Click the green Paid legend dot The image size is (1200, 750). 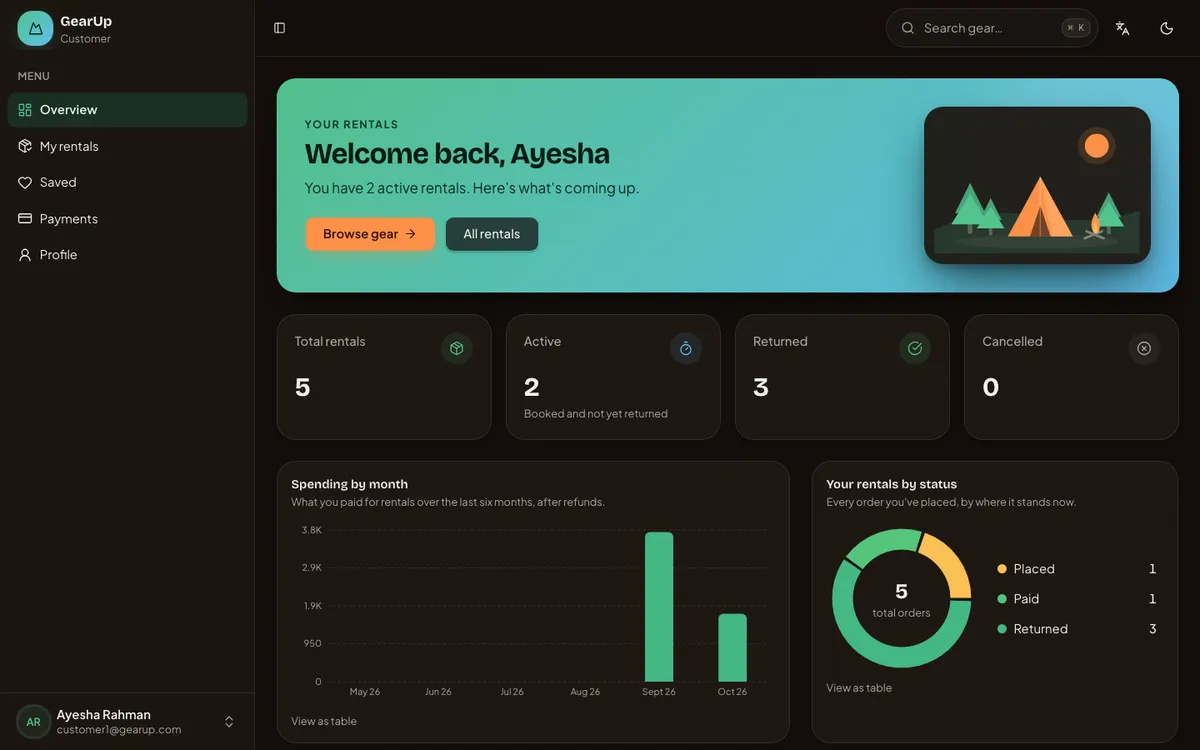pos(1002,599)
